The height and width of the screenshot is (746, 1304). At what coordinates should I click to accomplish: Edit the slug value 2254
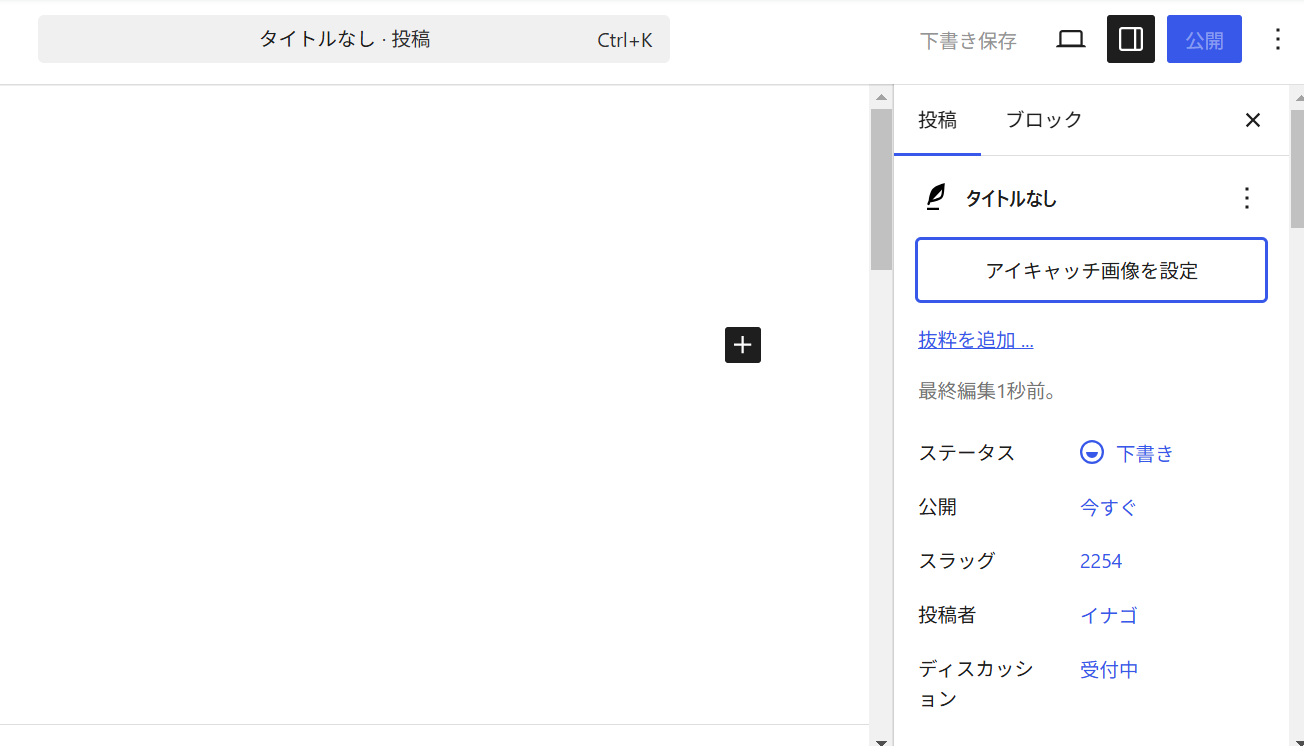(1100, 561)
